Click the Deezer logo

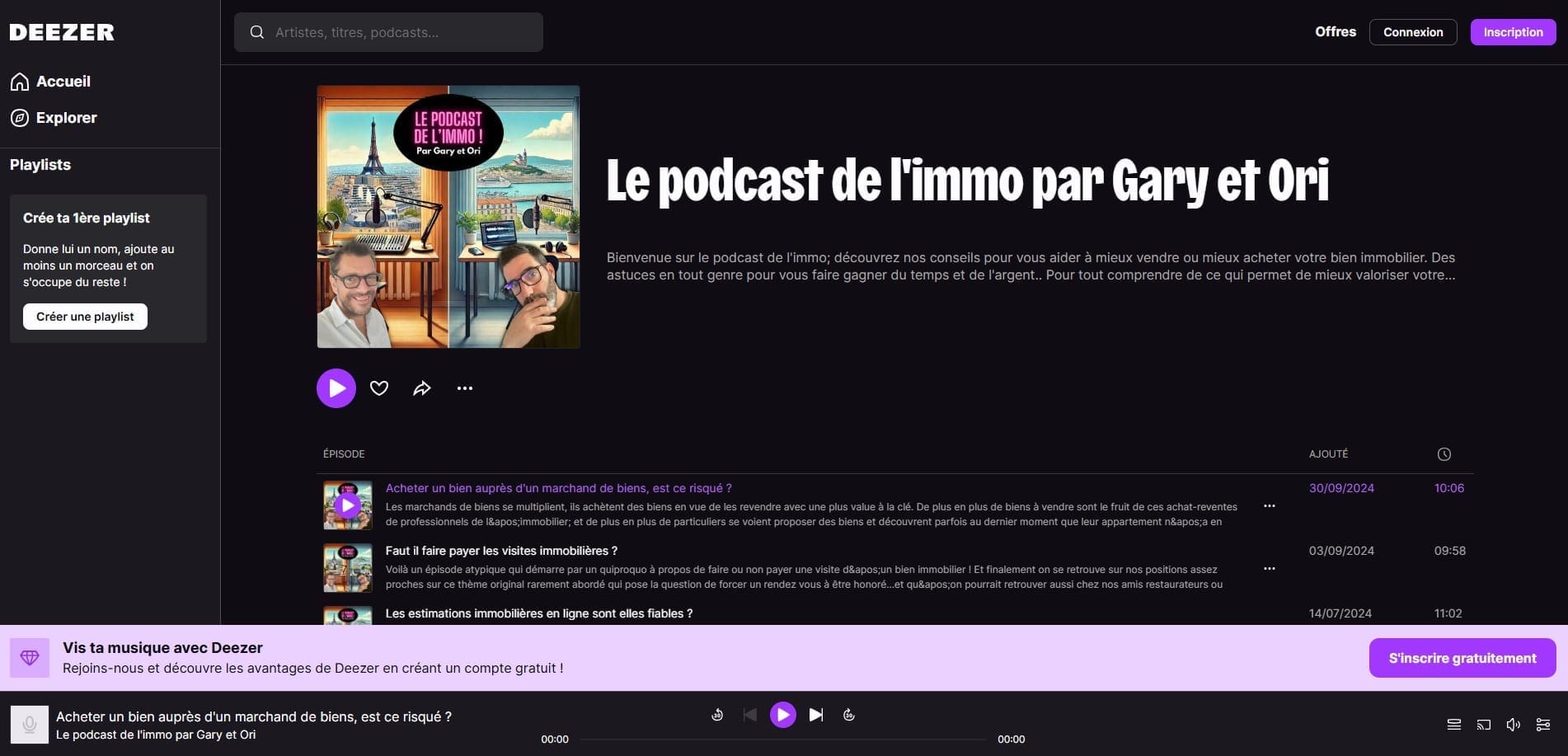click(x=62, y=32)
